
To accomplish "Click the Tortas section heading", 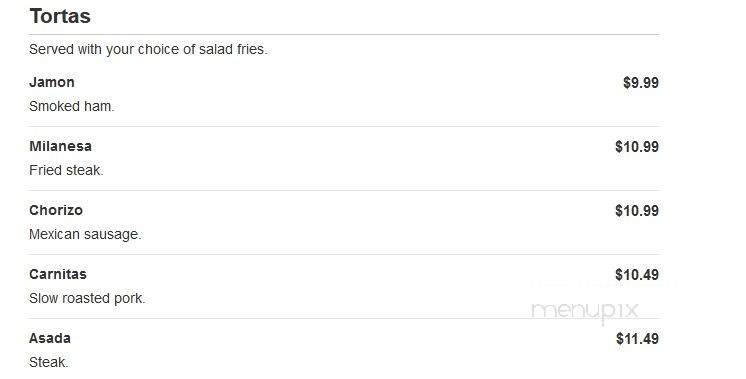I will (x=60, y=16).
